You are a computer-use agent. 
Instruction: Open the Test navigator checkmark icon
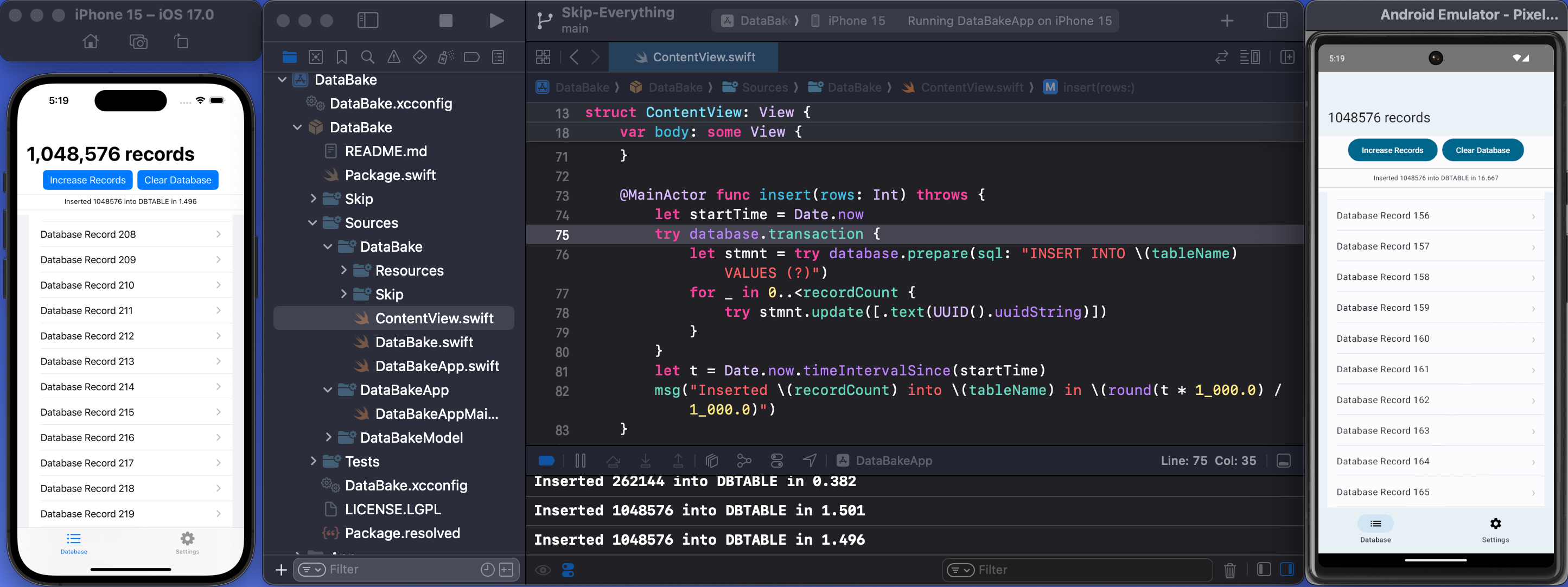(x=420, y=56)
